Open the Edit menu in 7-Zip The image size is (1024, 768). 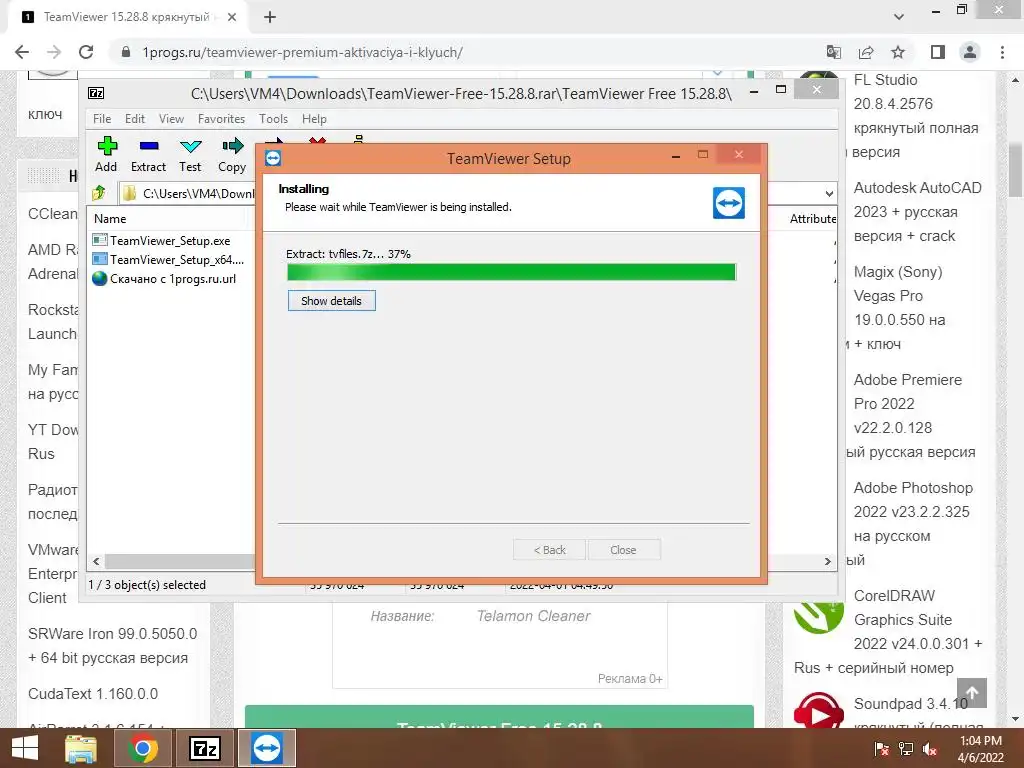[135, 119]
